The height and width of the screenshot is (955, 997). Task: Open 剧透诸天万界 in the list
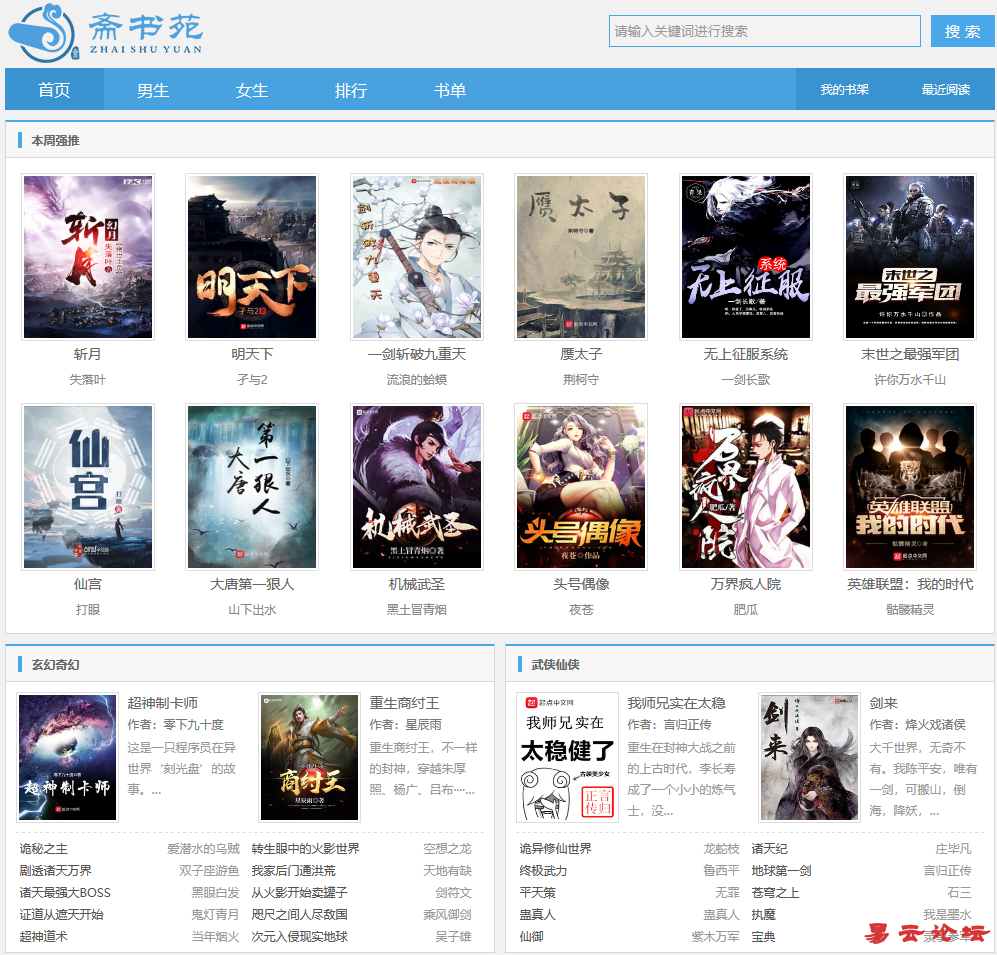click(x=55, y=870)
